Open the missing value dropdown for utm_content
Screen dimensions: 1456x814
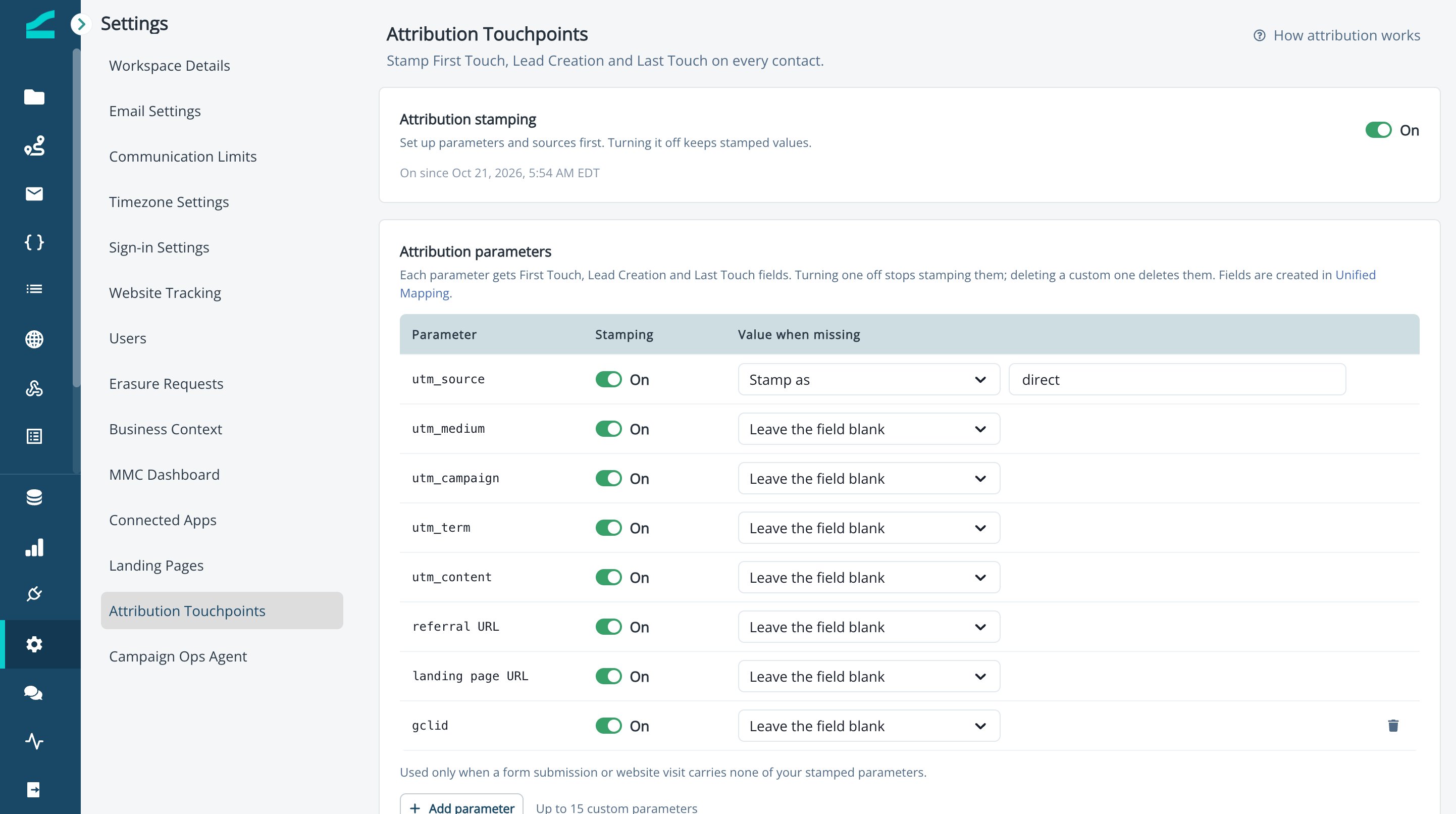pos(869,577)
